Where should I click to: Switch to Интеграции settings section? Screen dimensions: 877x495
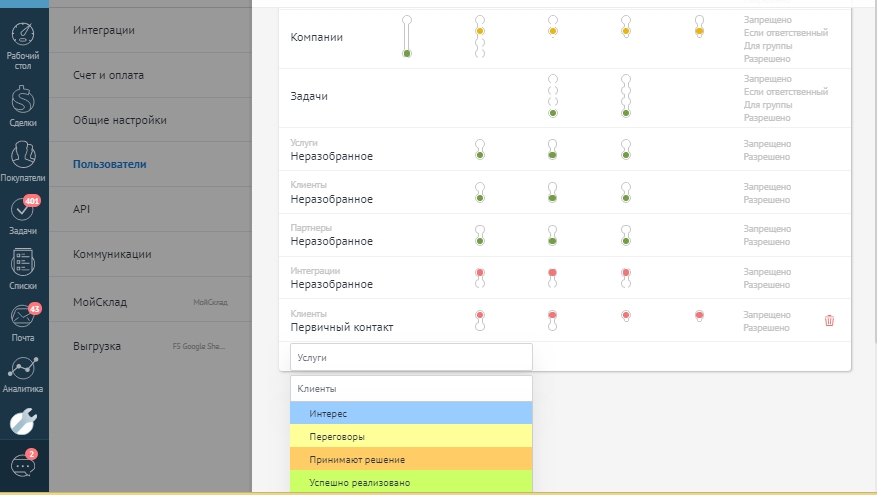(104, 30)
